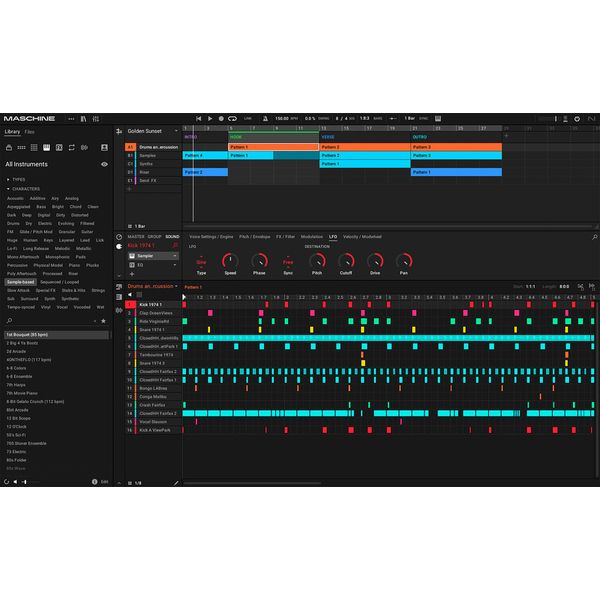Open the LFO Sync selector
The image size is (600, 600).
(288, 262)
